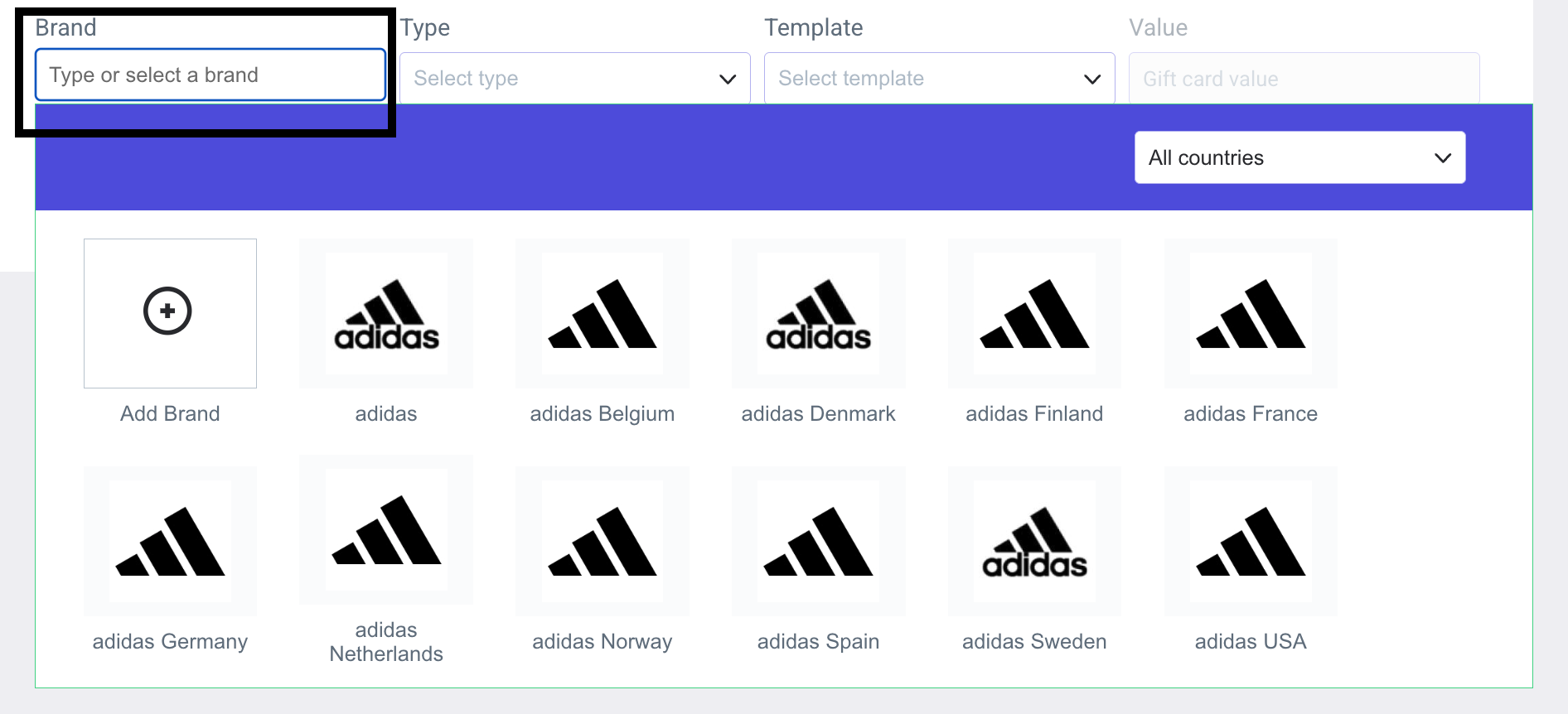Click the adidas Sweden text label

(1034, 642)
